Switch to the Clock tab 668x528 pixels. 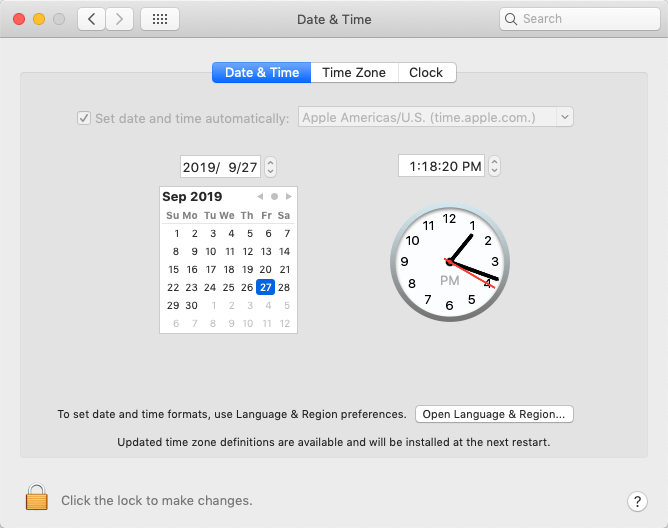click(x=426, y=72)
